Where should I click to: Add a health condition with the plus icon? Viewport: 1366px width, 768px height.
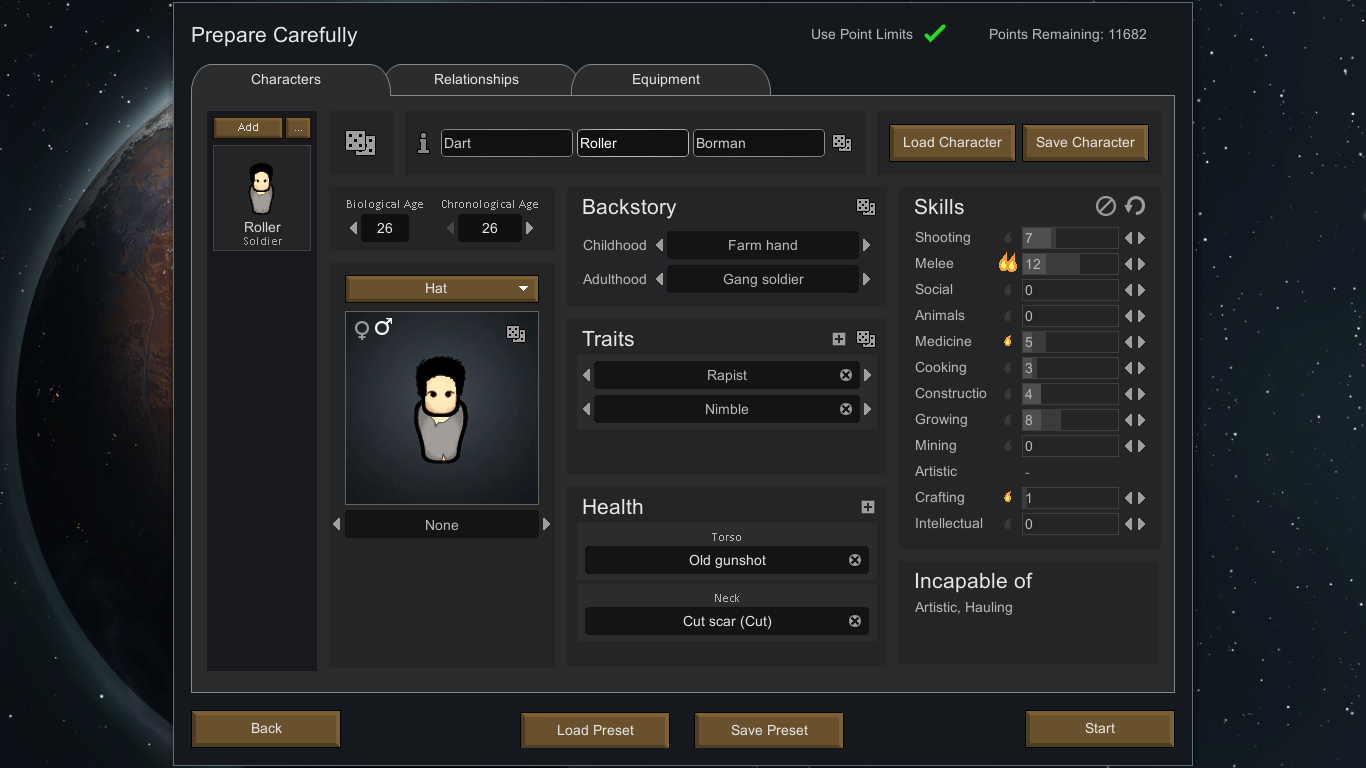click(x=868, y=507)
